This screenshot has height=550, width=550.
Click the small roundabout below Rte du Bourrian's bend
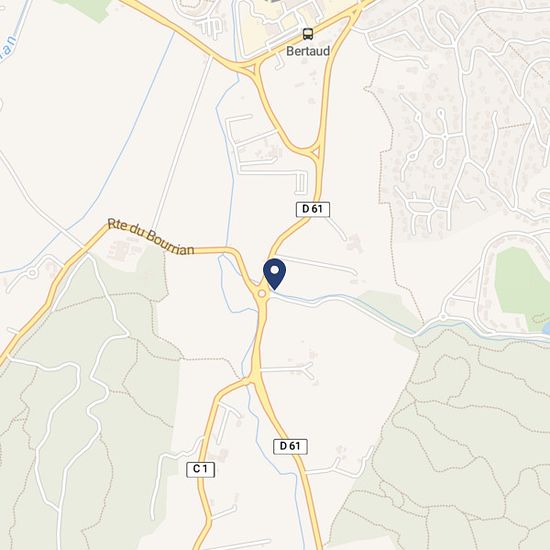click(32, 273)
